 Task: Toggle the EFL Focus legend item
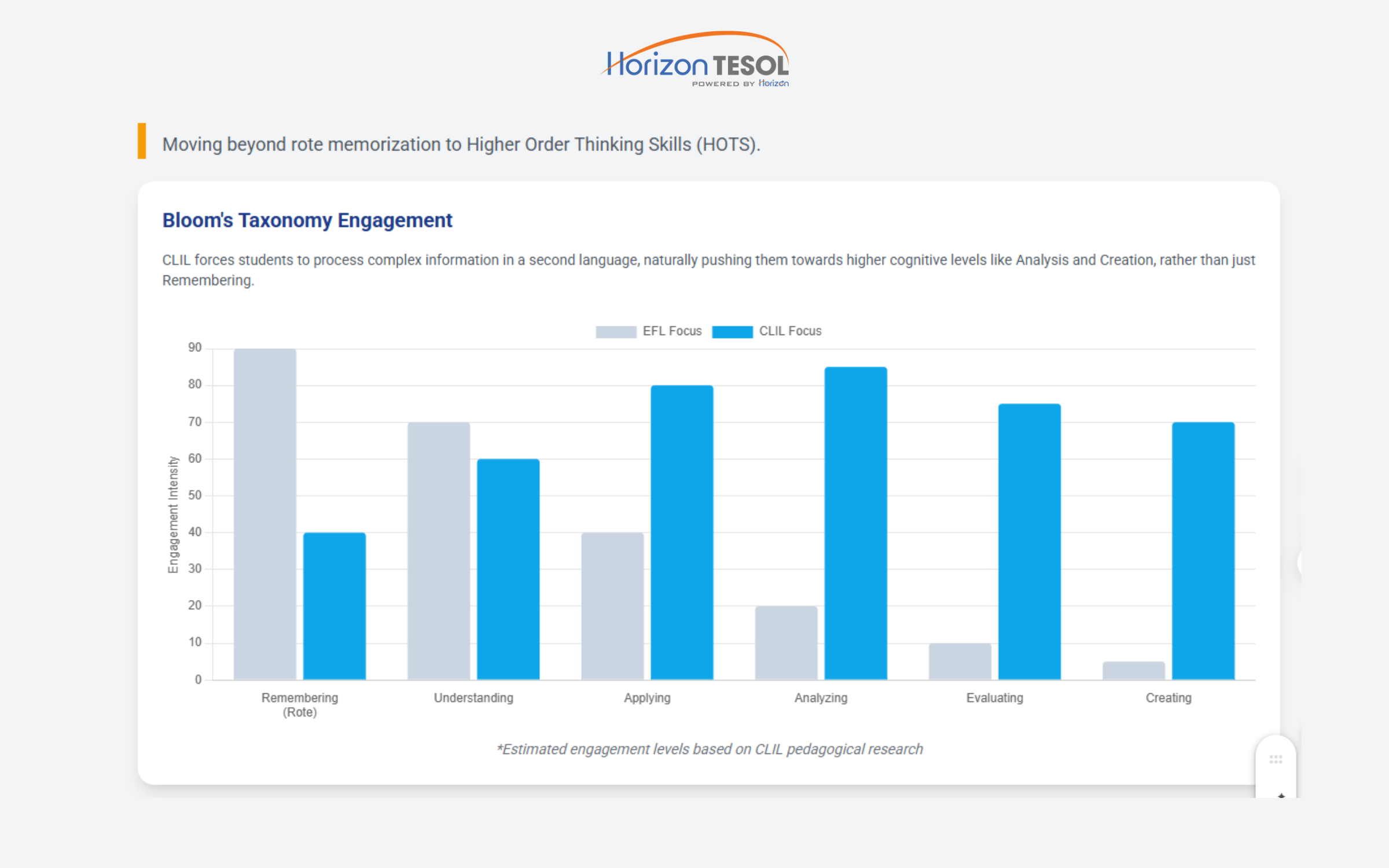671,331
